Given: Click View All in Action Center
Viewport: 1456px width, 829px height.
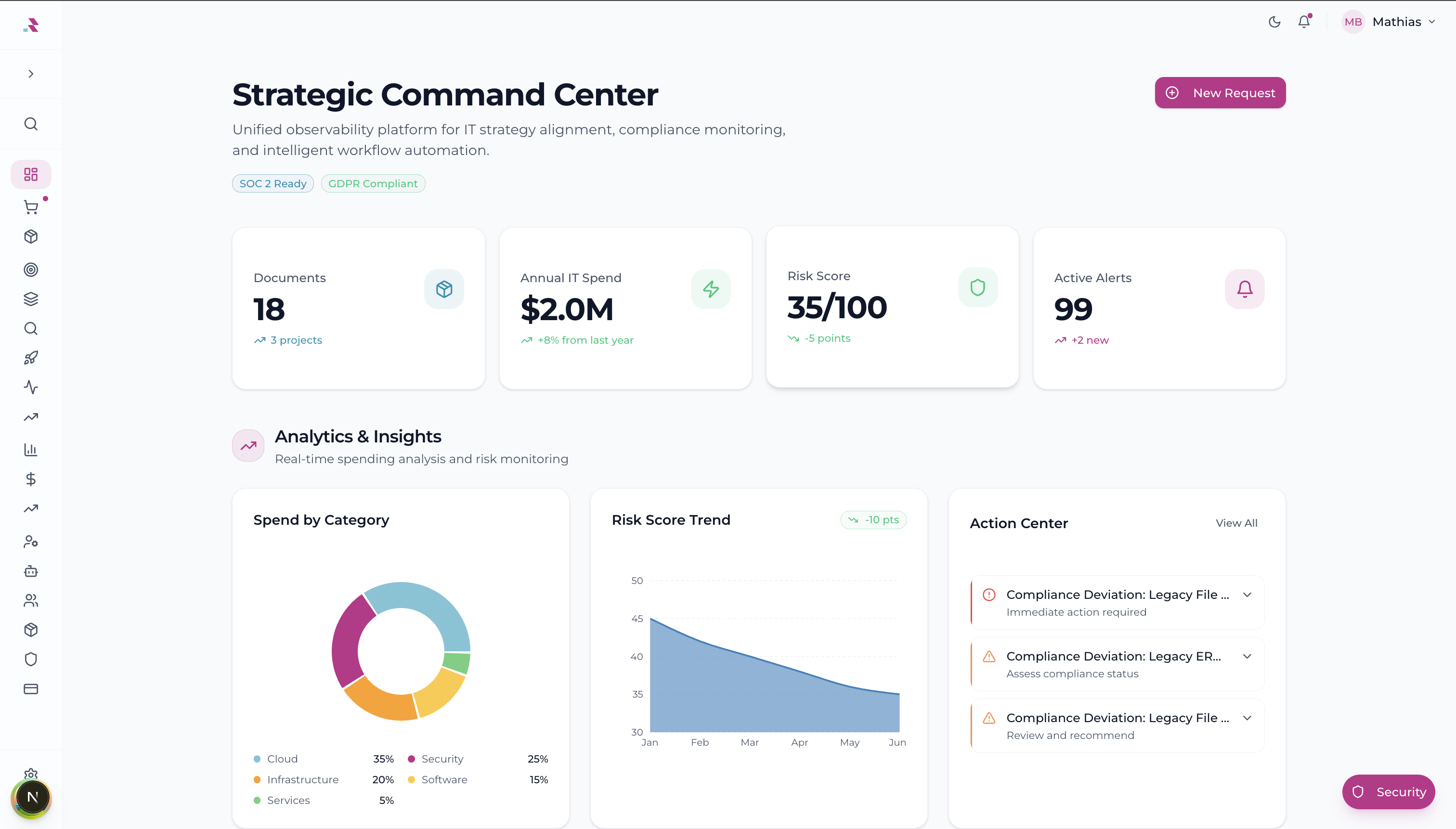Looking at the screenshot, I should coord(1236,523).
